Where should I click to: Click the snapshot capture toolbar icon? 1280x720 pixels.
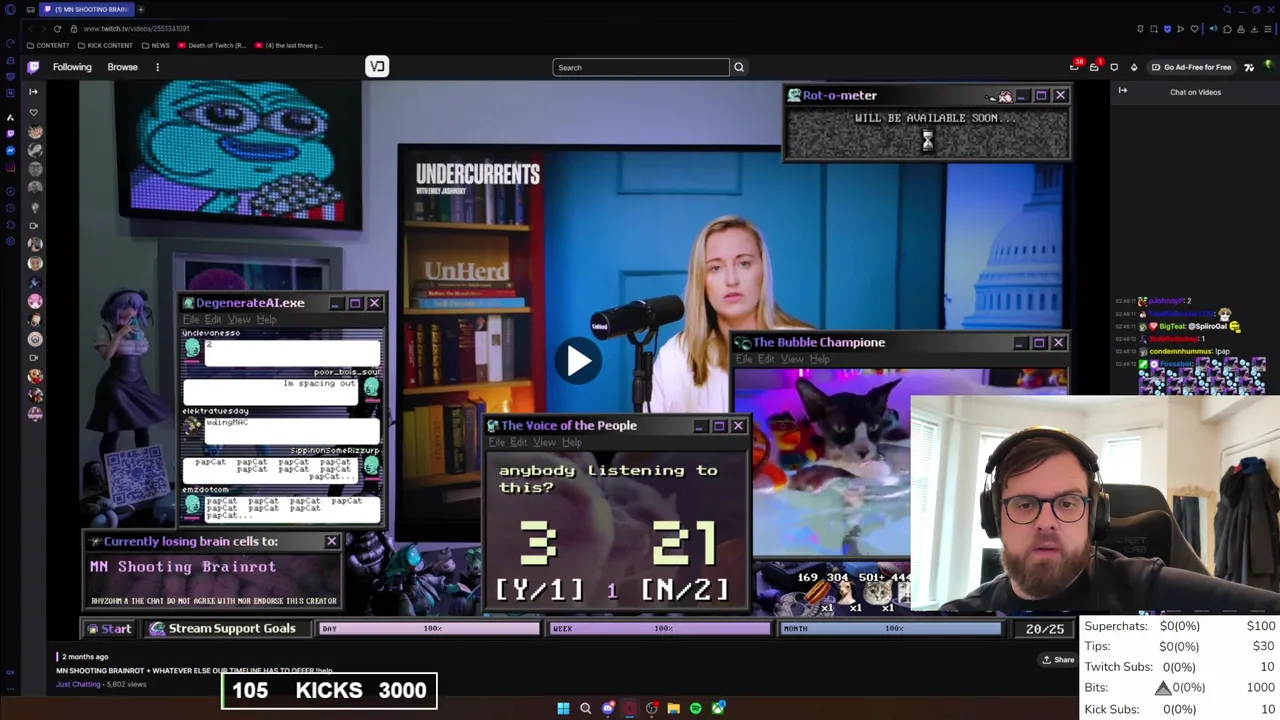1154,29
